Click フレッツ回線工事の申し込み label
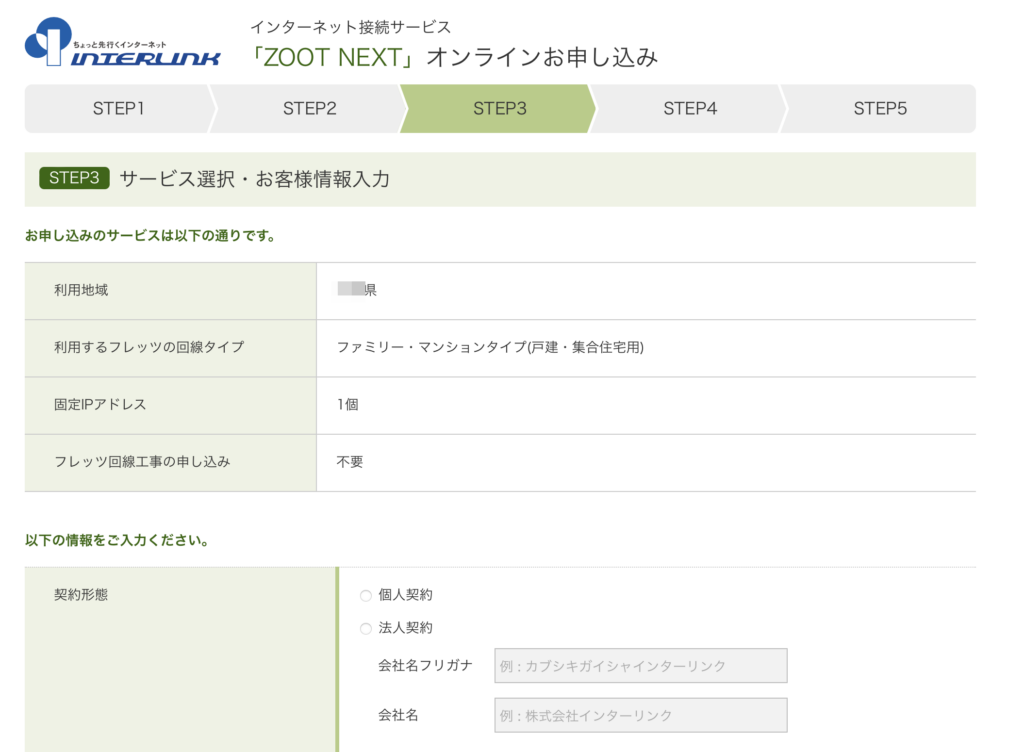Viewport: 1024px width, 752px height. 142,462
